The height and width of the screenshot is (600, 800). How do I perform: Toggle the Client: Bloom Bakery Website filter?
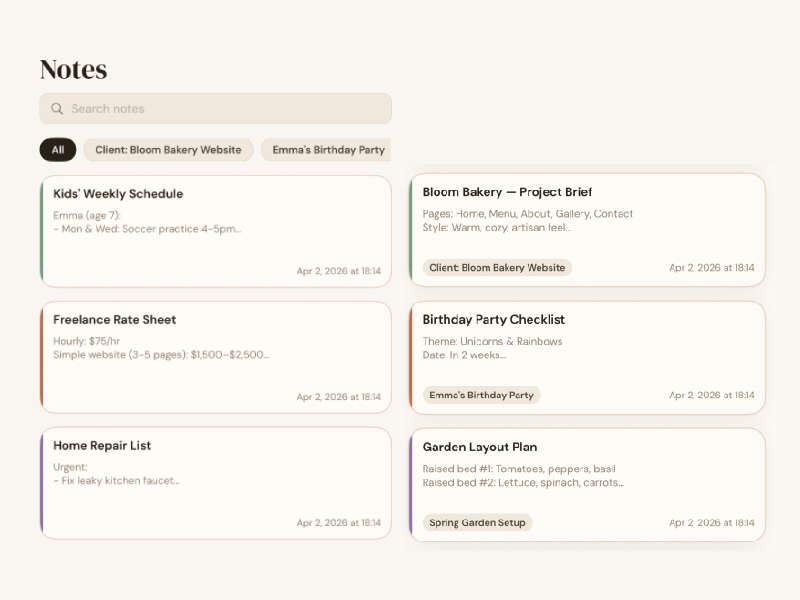pos(167,149)
